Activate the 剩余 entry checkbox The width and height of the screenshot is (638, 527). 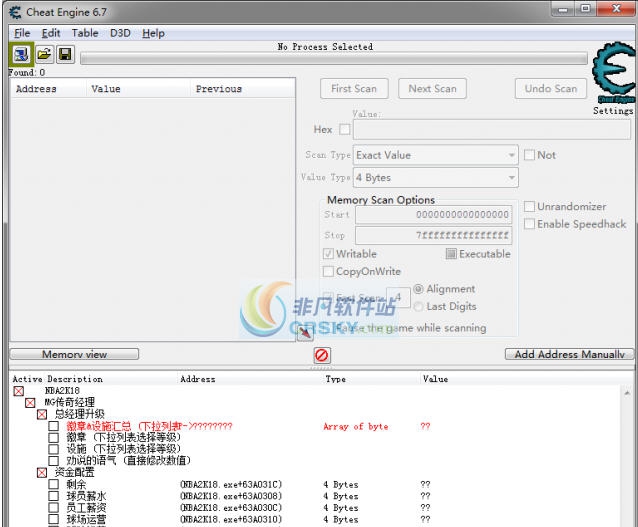tap(53, 484)
